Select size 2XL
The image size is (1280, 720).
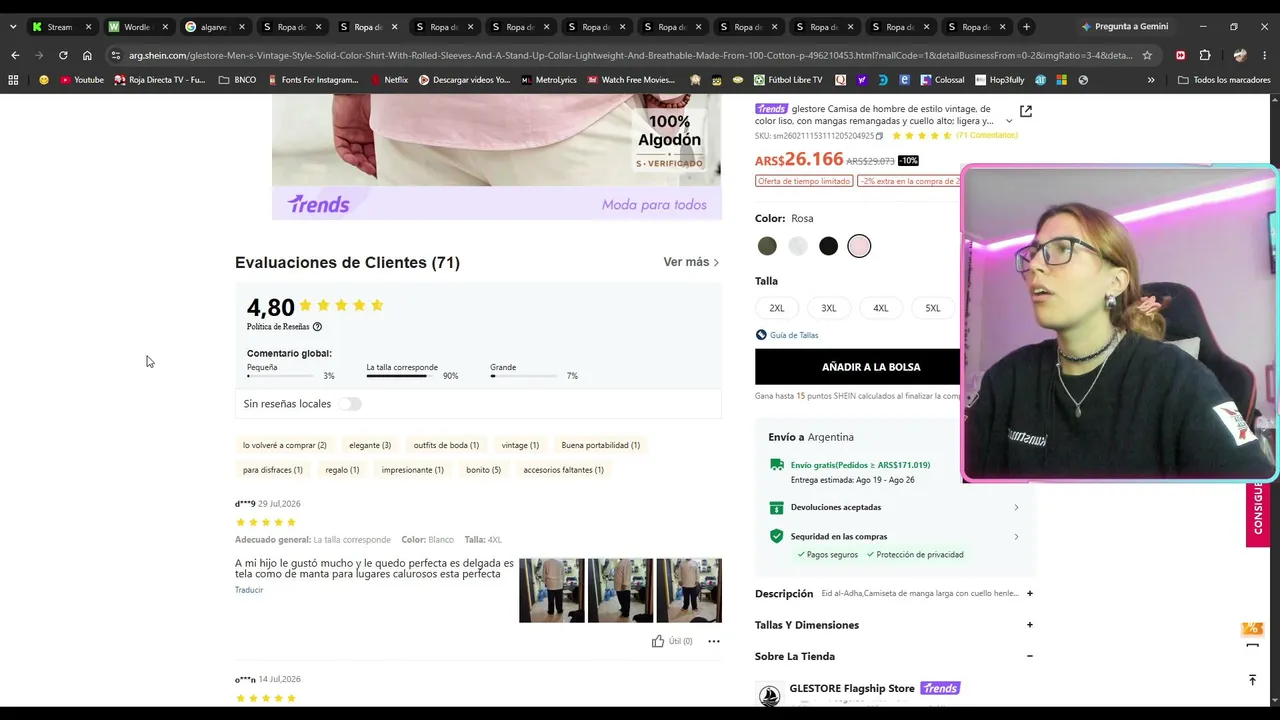(x=777, y=308)
